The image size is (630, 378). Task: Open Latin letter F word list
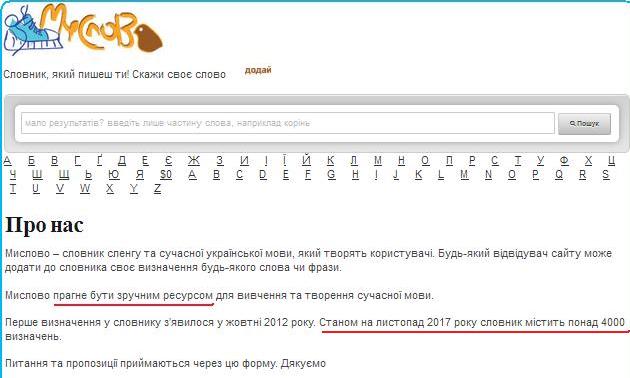(308, 175)
